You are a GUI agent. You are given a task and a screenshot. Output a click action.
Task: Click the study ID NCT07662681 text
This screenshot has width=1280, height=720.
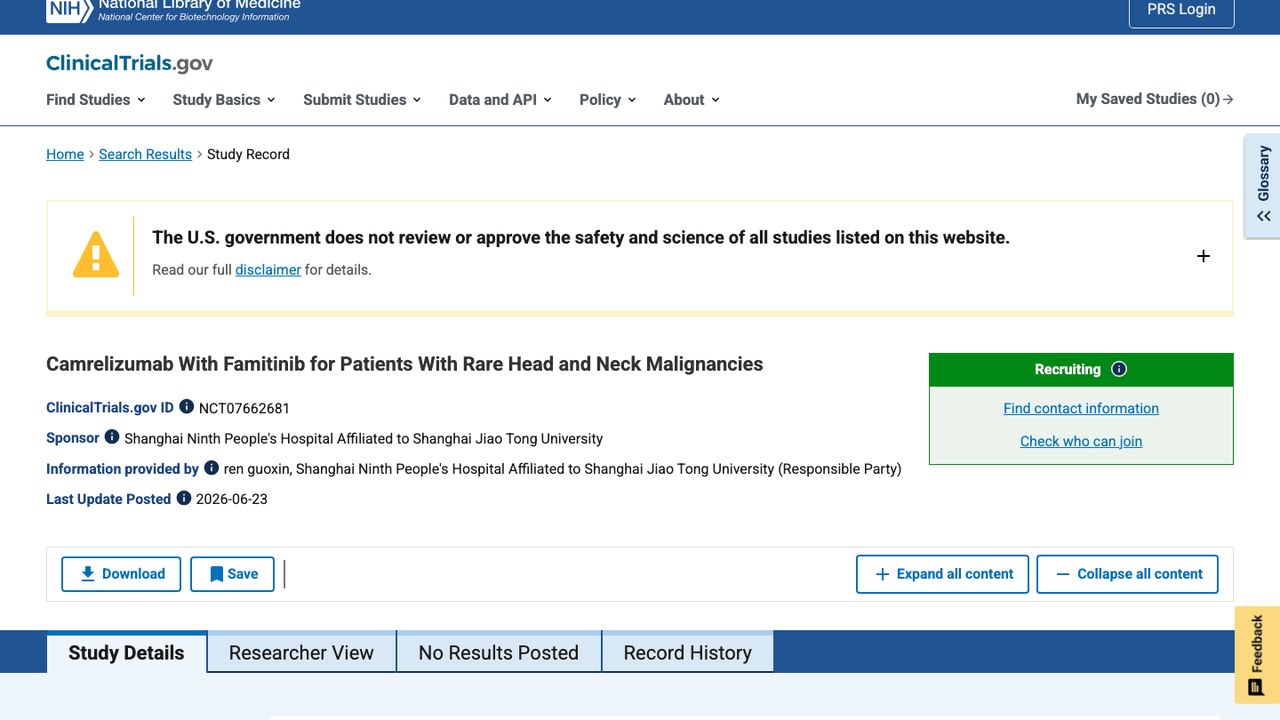(x=244, y=408)
